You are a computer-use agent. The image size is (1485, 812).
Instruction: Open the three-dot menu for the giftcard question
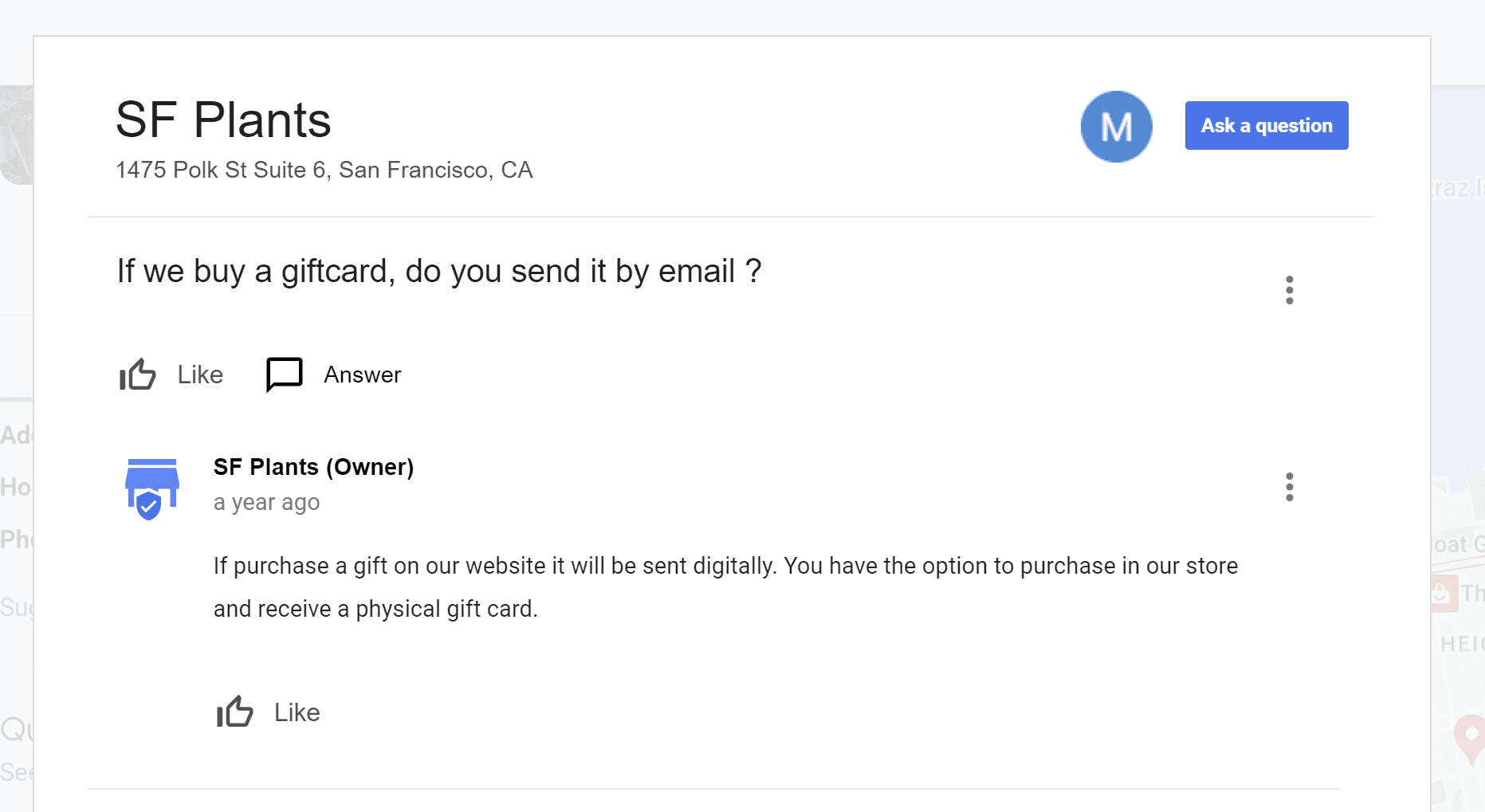[x=1289, y=290]
